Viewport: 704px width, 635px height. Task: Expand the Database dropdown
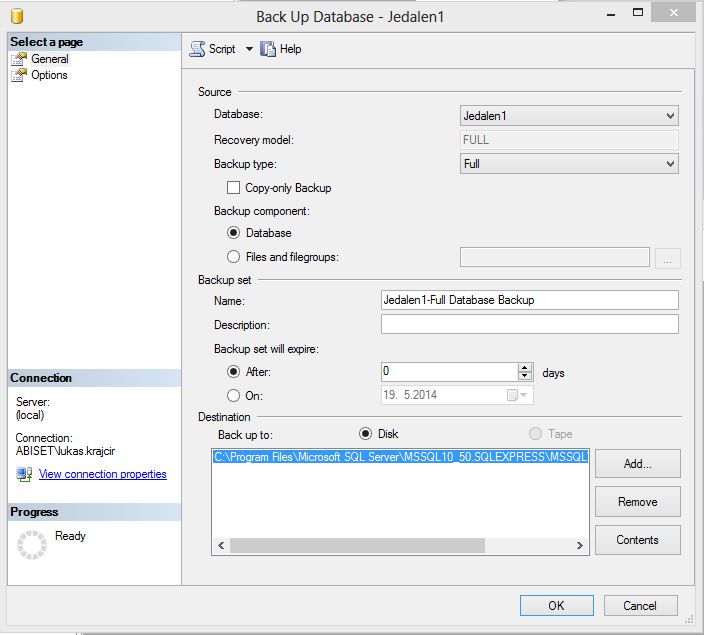coord(669,116)
